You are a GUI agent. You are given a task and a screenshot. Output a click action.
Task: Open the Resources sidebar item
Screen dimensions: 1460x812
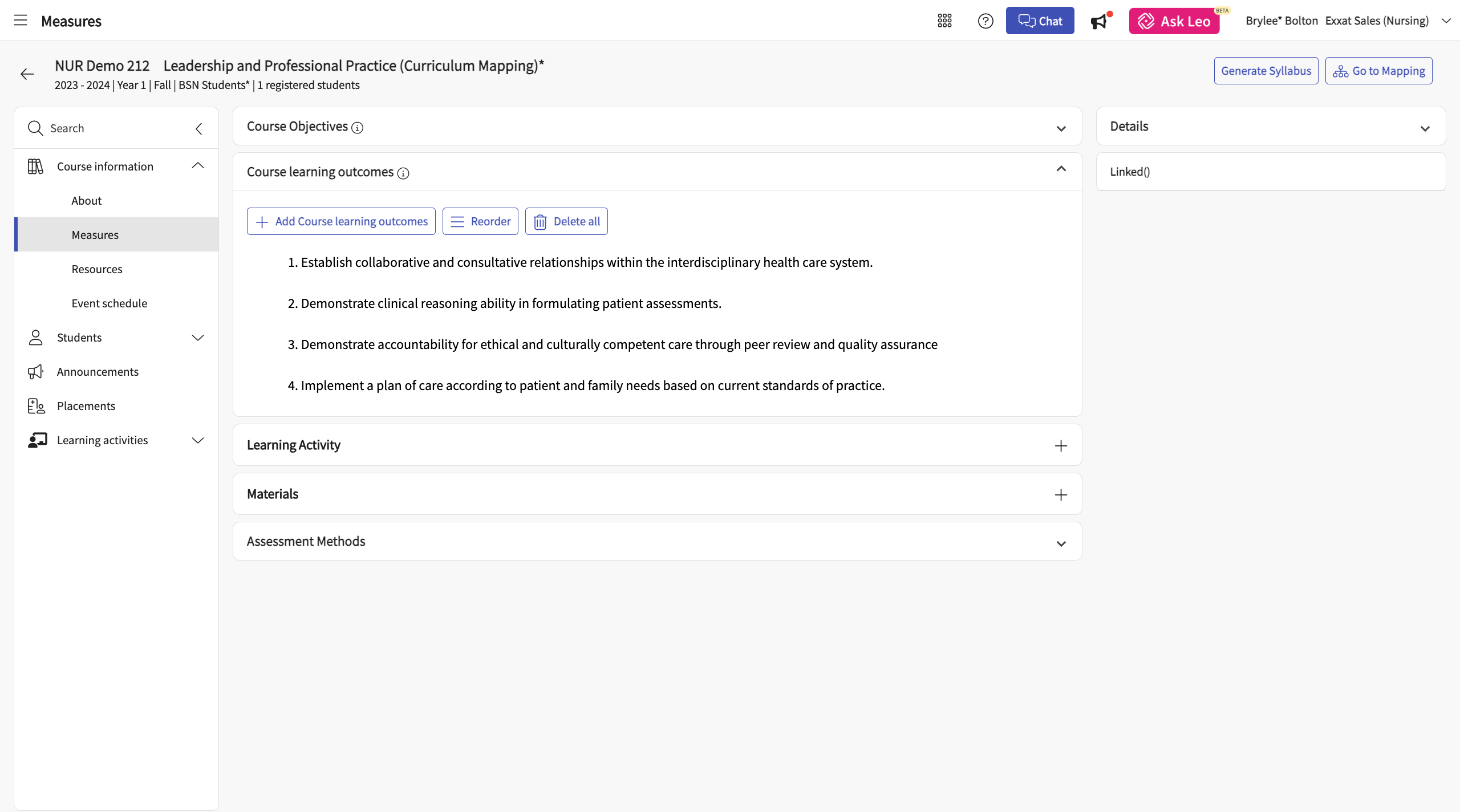click(97, 269)
